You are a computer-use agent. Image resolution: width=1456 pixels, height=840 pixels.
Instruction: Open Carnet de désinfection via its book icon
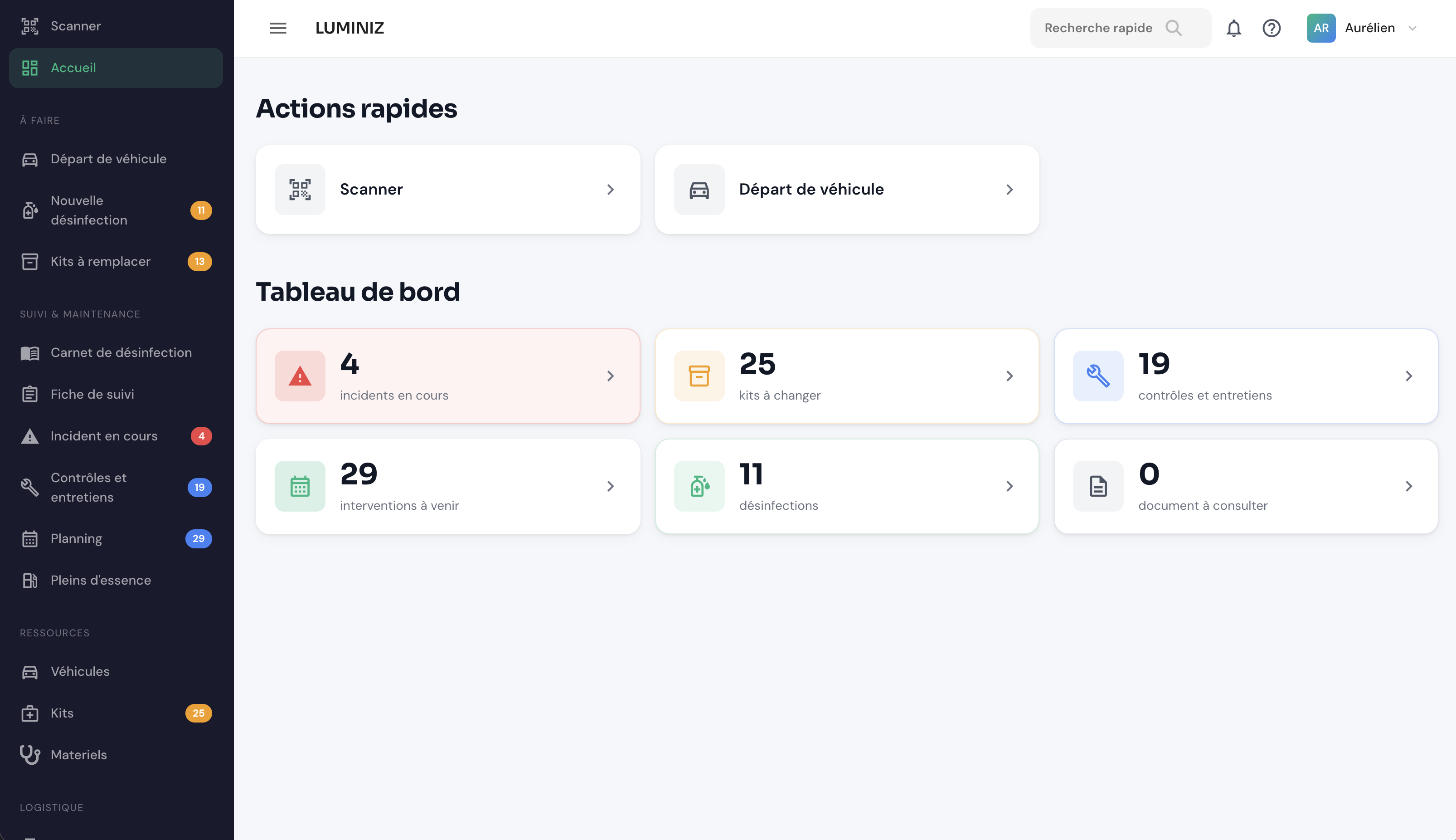click(29, 352)
